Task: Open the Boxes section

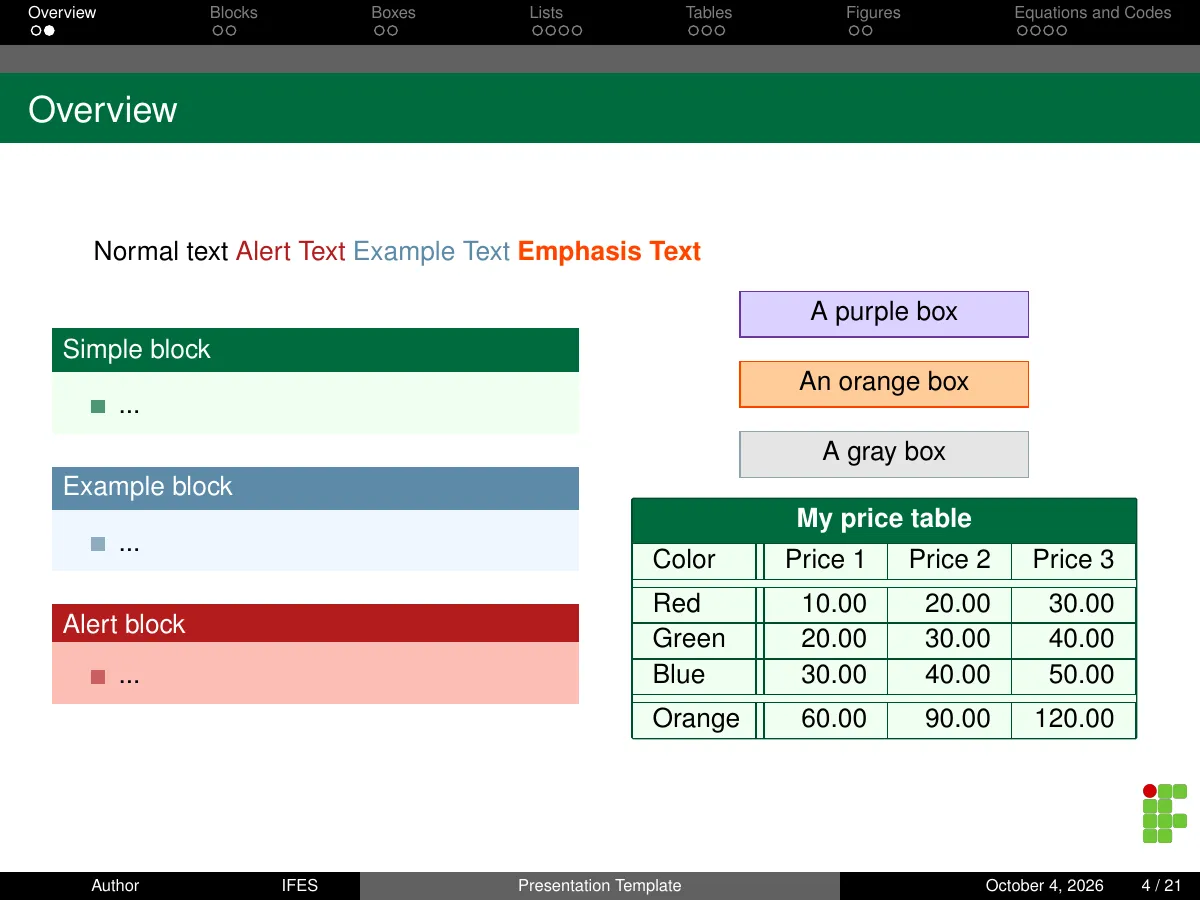Action: tap(393, 13)
